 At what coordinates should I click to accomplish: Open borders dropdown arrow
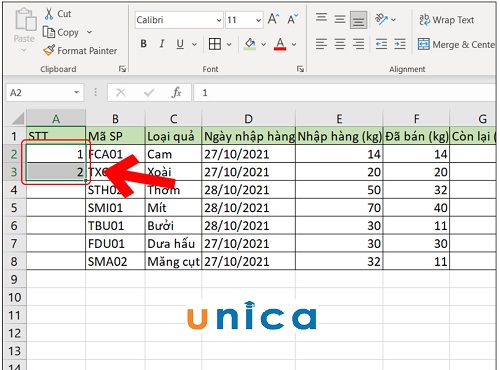pos(229,44)
